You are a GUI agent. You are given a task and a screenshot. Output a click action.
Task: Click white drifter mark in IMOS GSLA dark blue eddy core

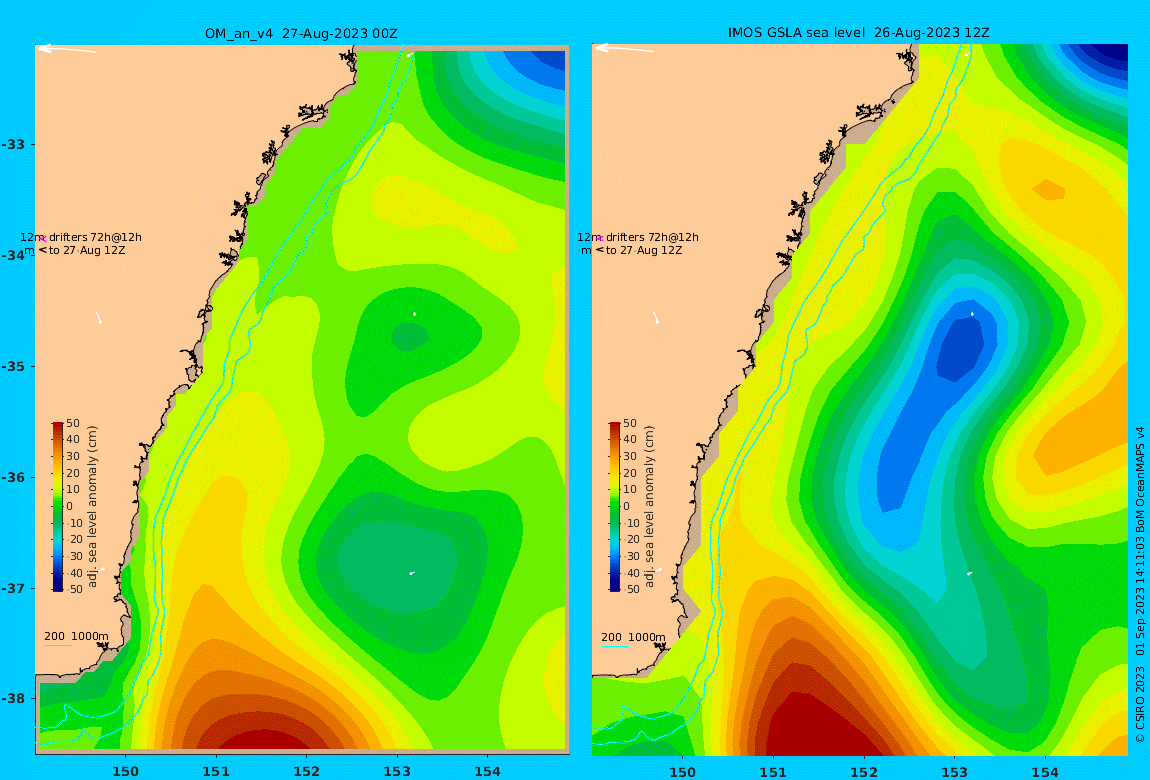973,314
